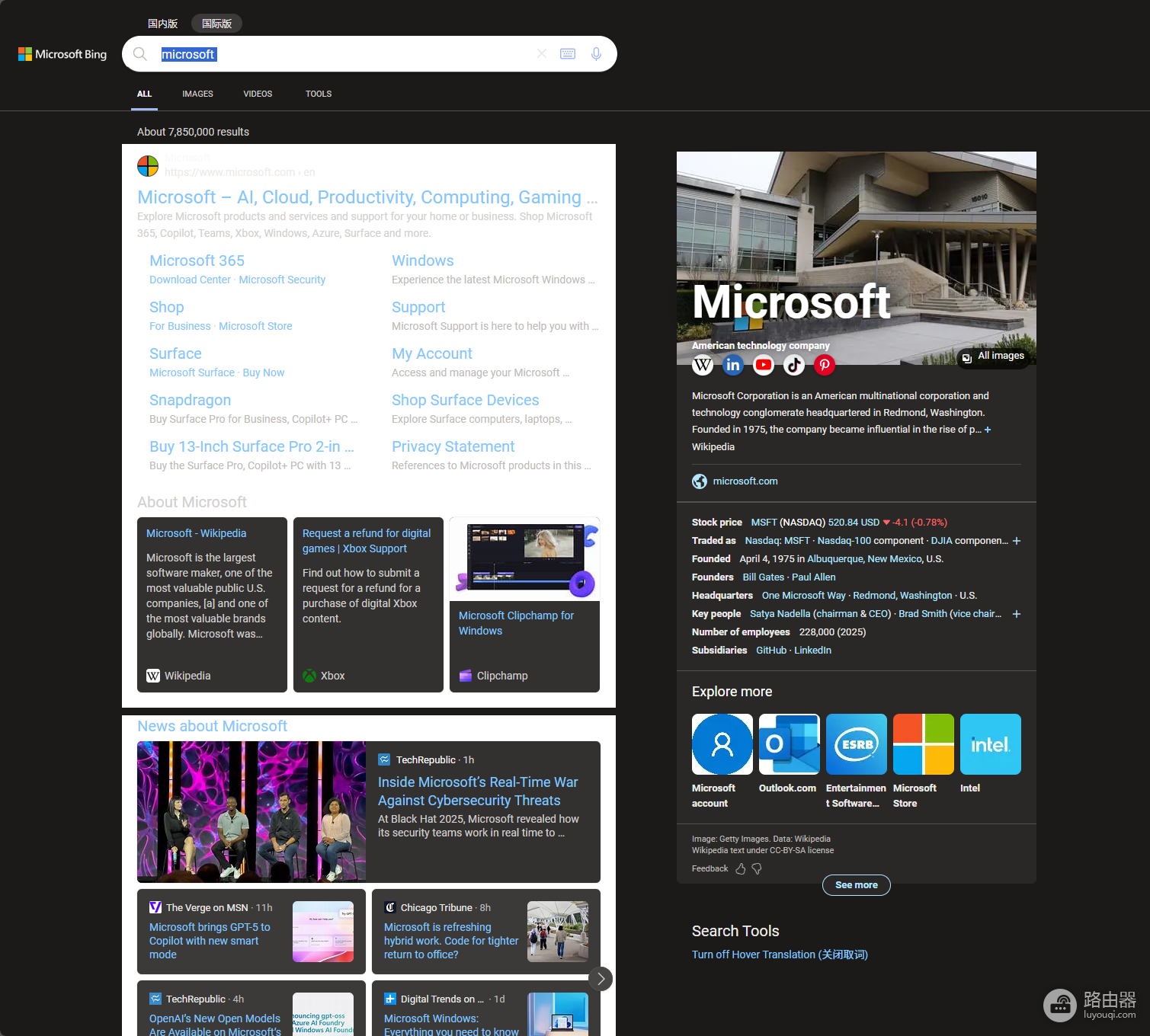1150x1036 pixels.
Task: Open the Wikipedia icon in knowledge panel
Action: [x=703, y=365]
